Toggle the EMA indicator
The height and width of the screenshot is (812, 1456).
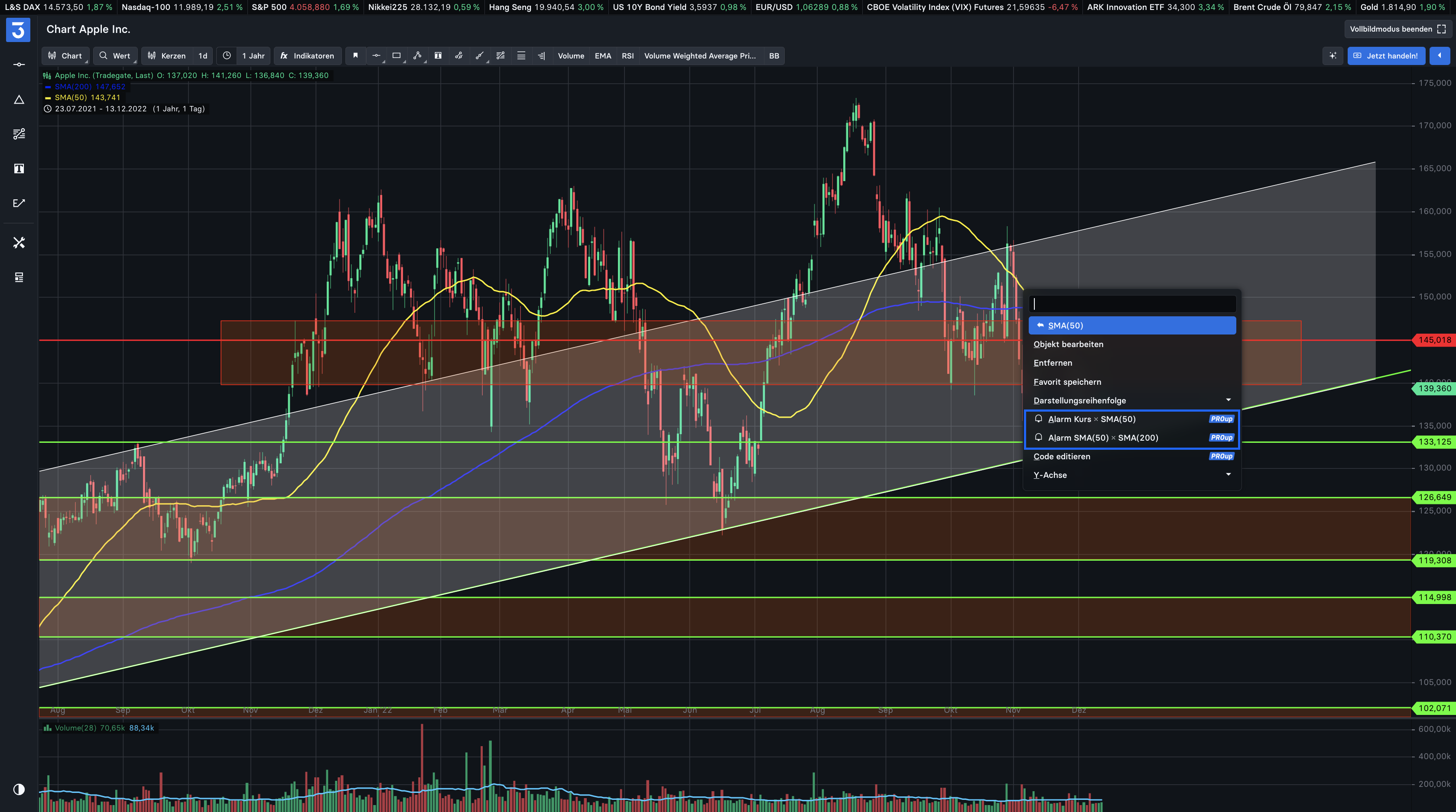coord(602,55)
